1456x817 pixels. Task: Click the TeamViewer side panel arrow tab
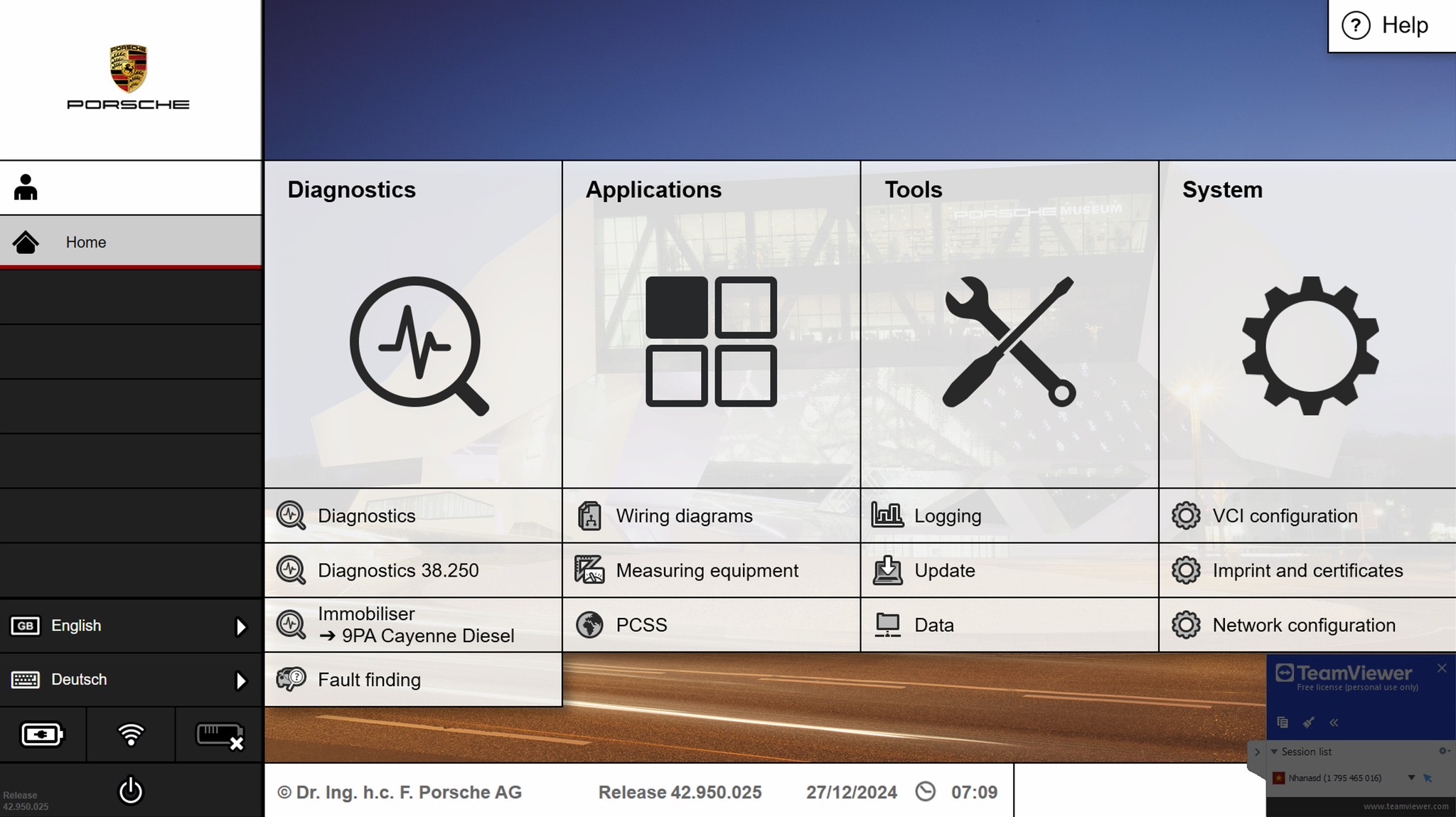pyautogui.click(x=1257, y=752)
